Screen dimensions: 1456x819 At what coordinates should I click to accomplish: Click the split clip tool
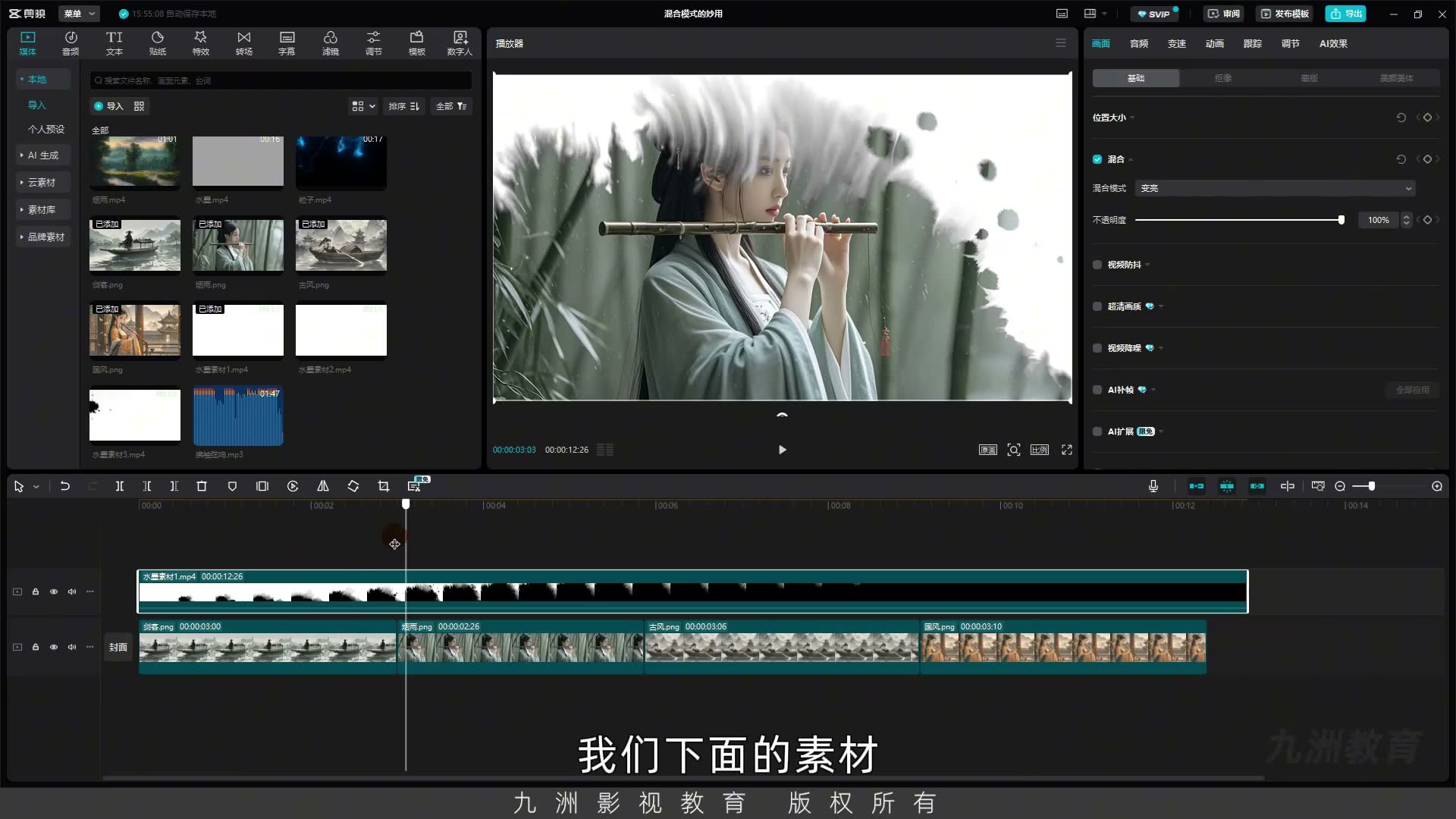[x=119, y=486]
